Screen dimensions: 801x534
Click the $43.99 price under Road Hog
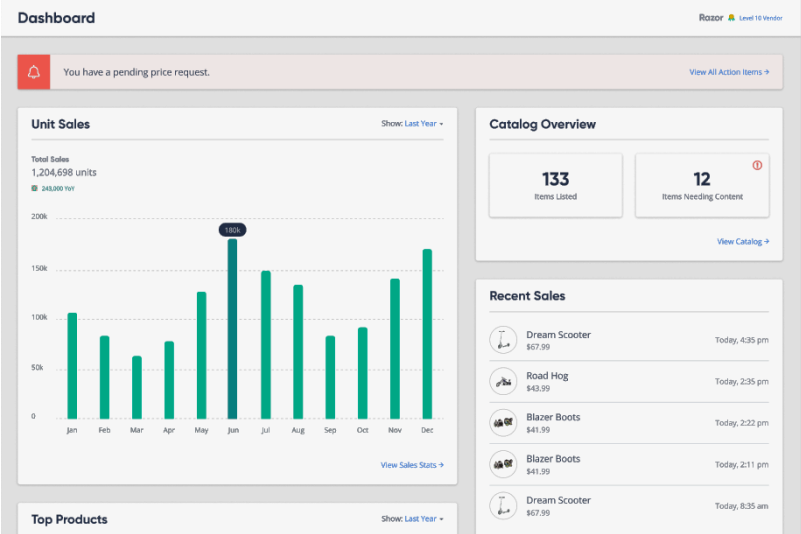point(538,388)
